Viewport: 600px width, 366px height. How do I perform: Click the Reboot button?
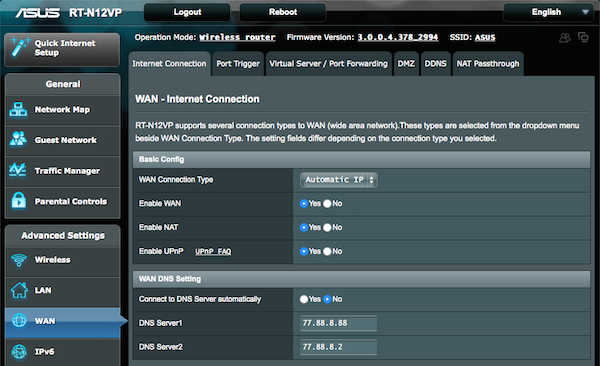tap(283, 12)
